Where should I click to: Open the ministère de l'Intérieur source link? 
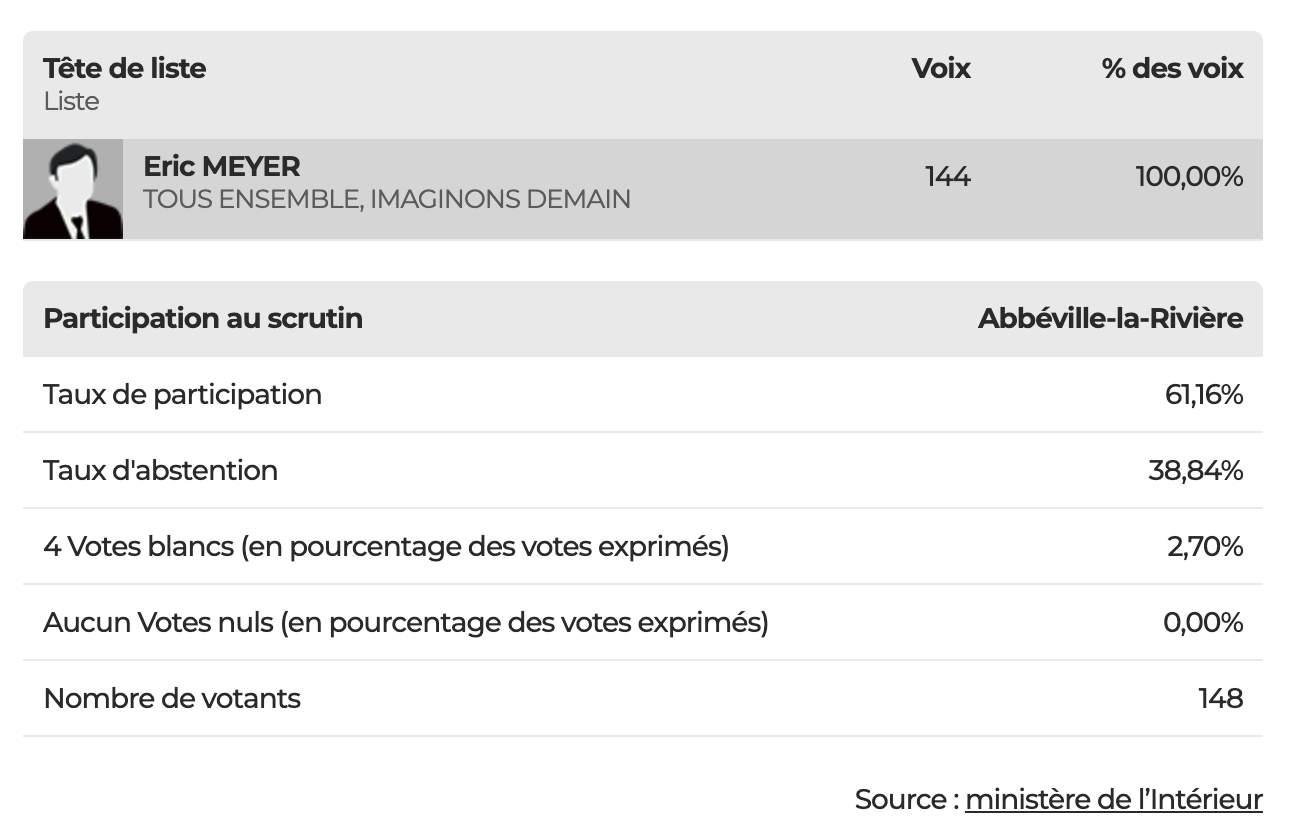(x=1113, y=799)
